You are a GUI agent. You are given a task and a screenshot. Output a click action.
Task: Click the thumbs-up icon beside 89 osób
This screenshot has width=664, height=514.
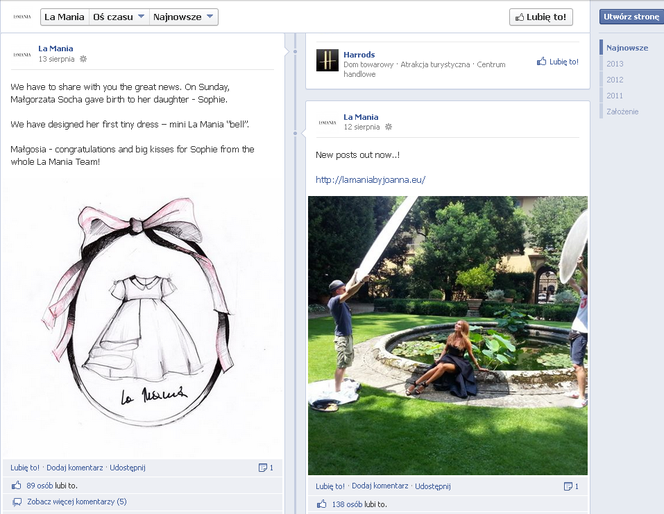(16, 485)
